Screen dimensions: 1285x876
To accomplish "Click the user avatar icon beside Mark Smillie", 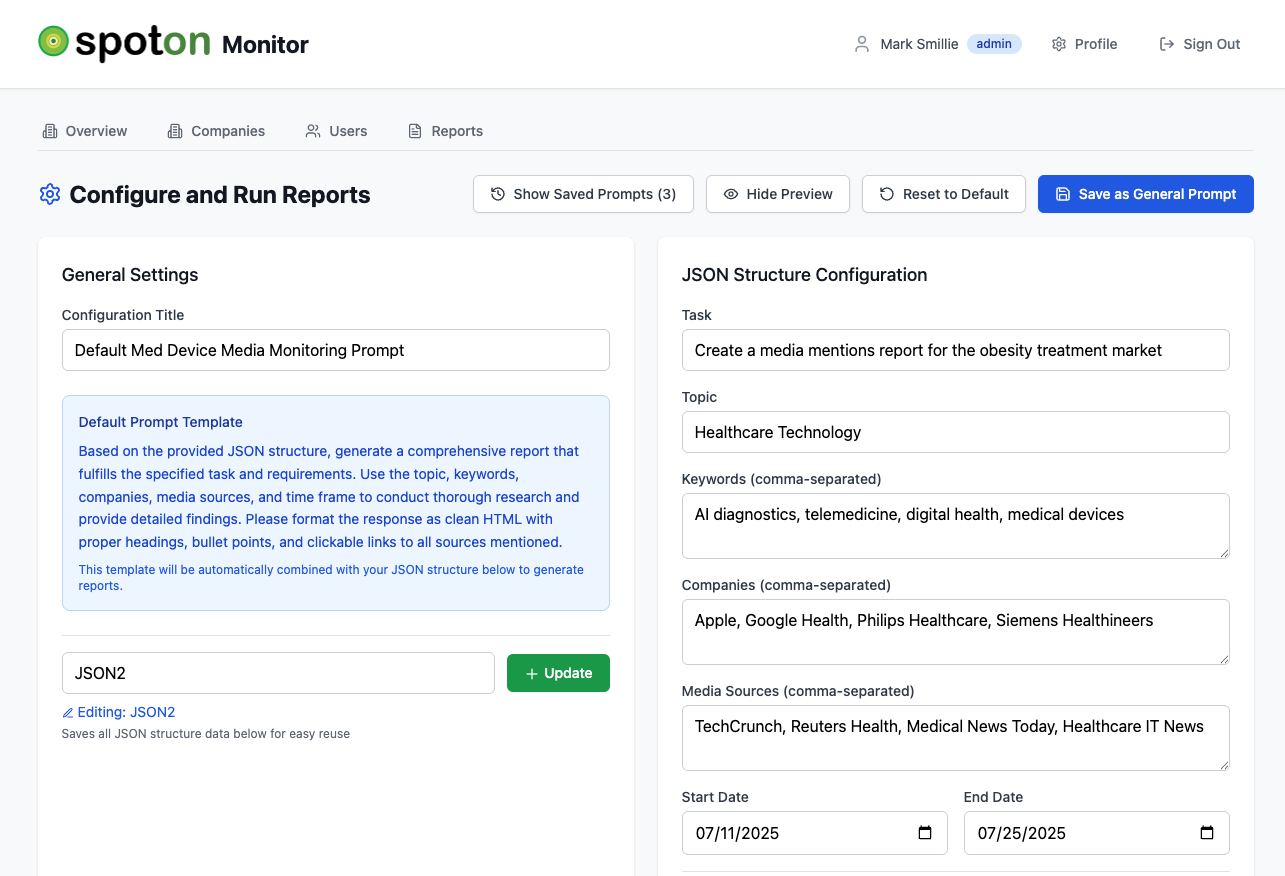I will [861, 44].
